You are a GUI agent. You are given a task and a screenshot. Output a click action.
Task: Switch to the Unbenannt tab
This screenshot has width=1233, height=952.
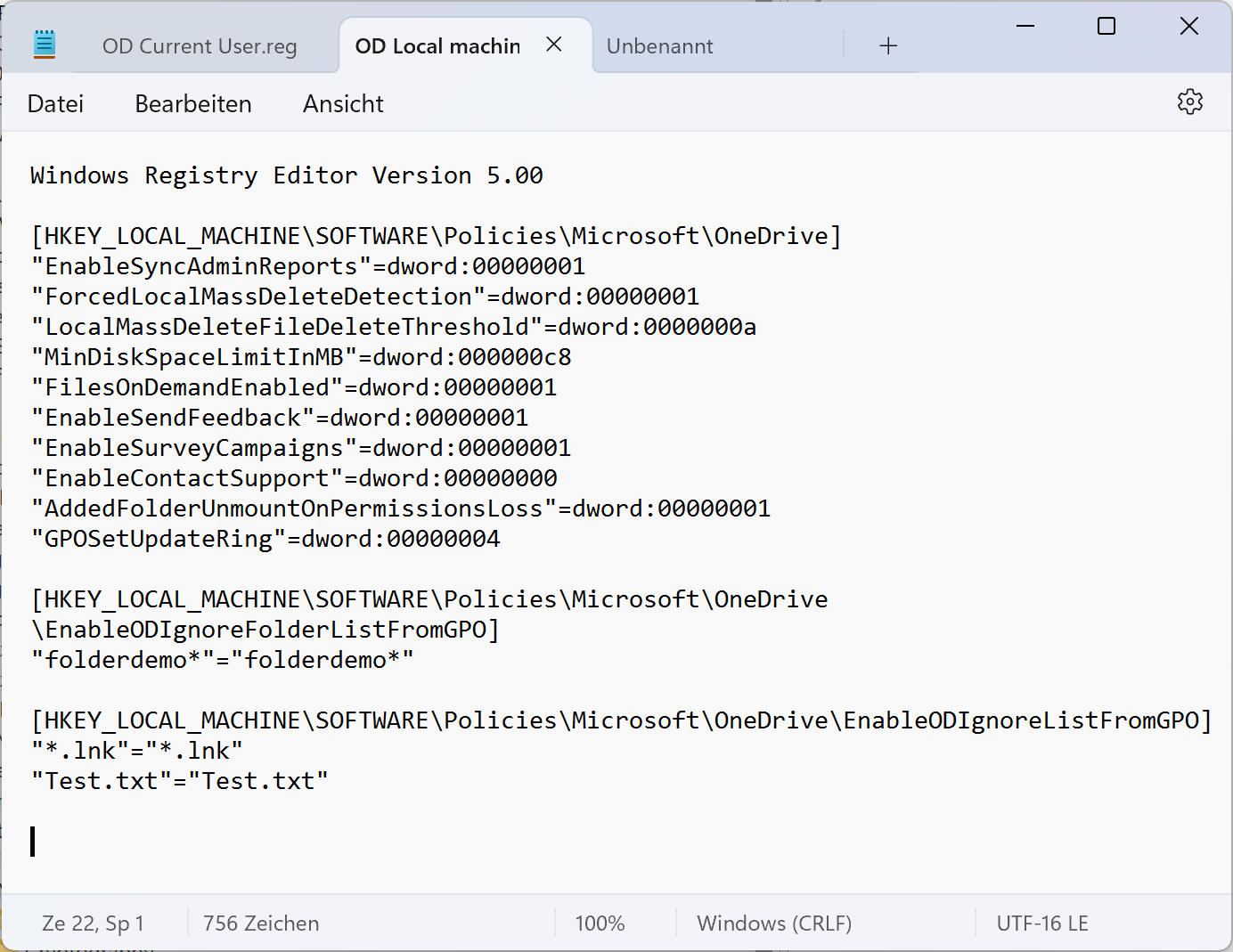pyautogui.click(x=659, y=46)
